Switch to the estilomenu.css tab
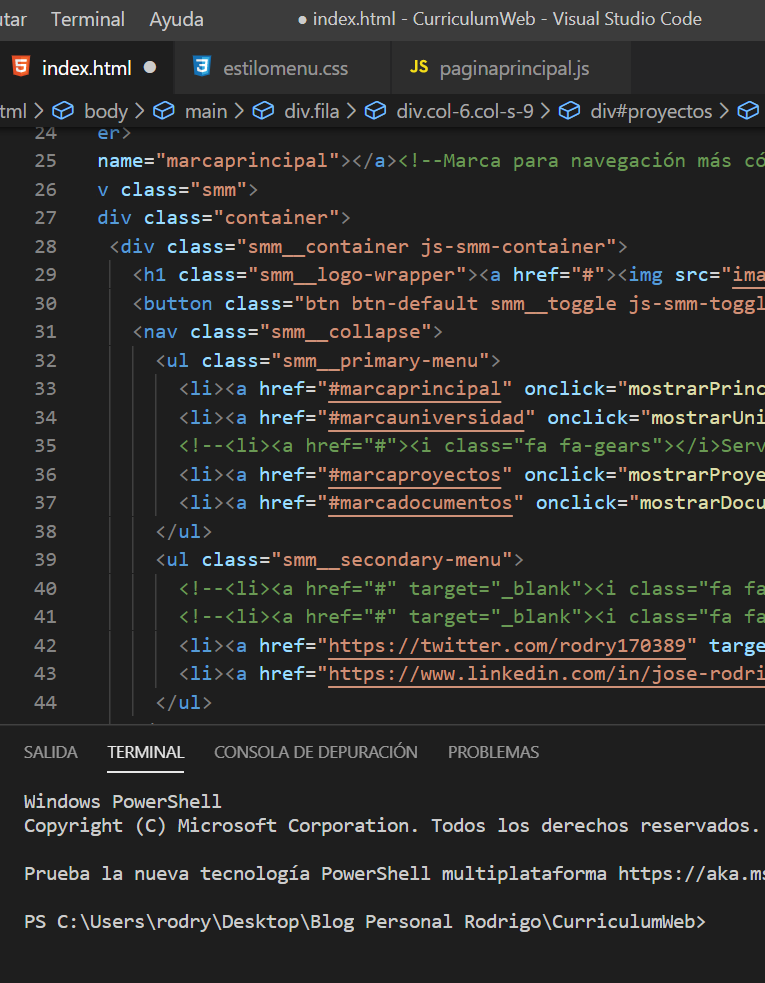 coord(285,68)
